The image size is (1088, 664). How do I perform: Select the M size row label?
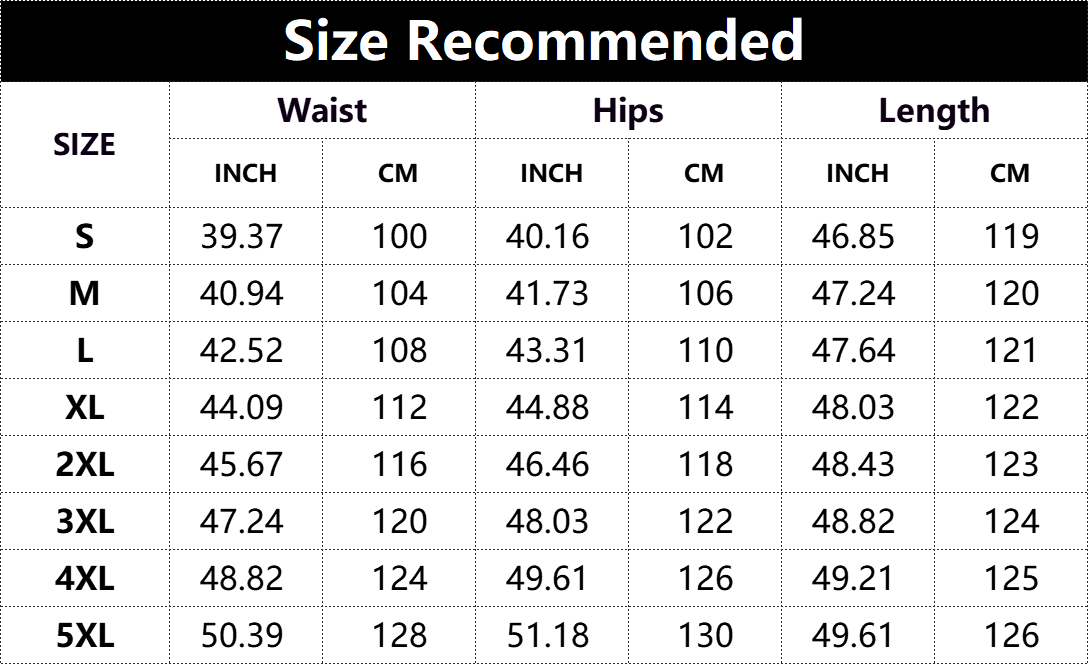85,293
